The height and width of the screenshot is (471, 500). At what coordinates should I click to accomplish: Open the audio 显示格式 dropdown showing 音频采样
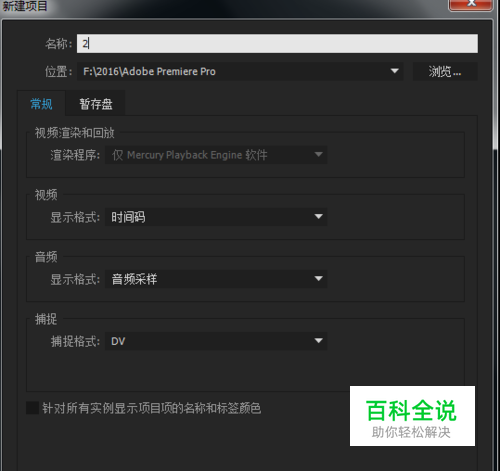216,279
